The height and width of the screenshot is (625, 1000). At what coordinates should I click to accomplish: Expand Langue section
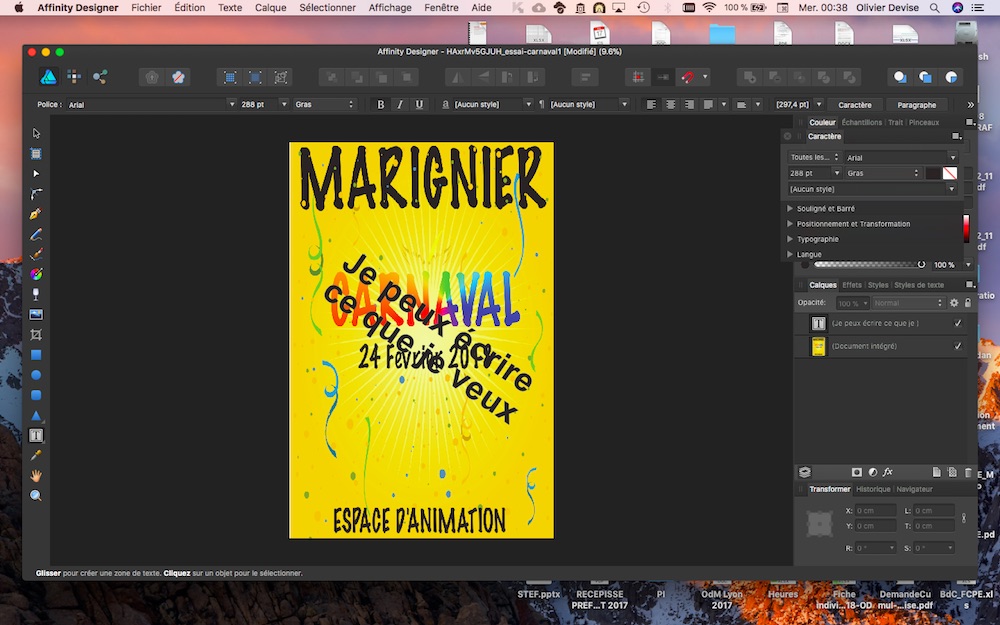[790, 254]
